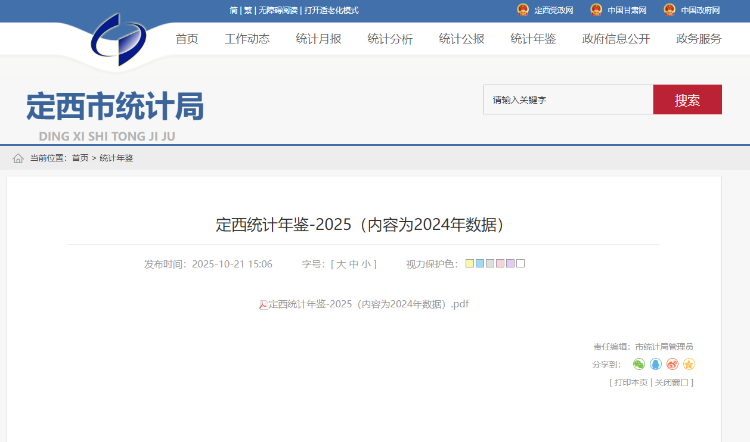Click national emblem icon beside 中国政府网
Image resolution: width=750 pixels, height=442 pixels.
pyautogui.click(x=669, y=10)
